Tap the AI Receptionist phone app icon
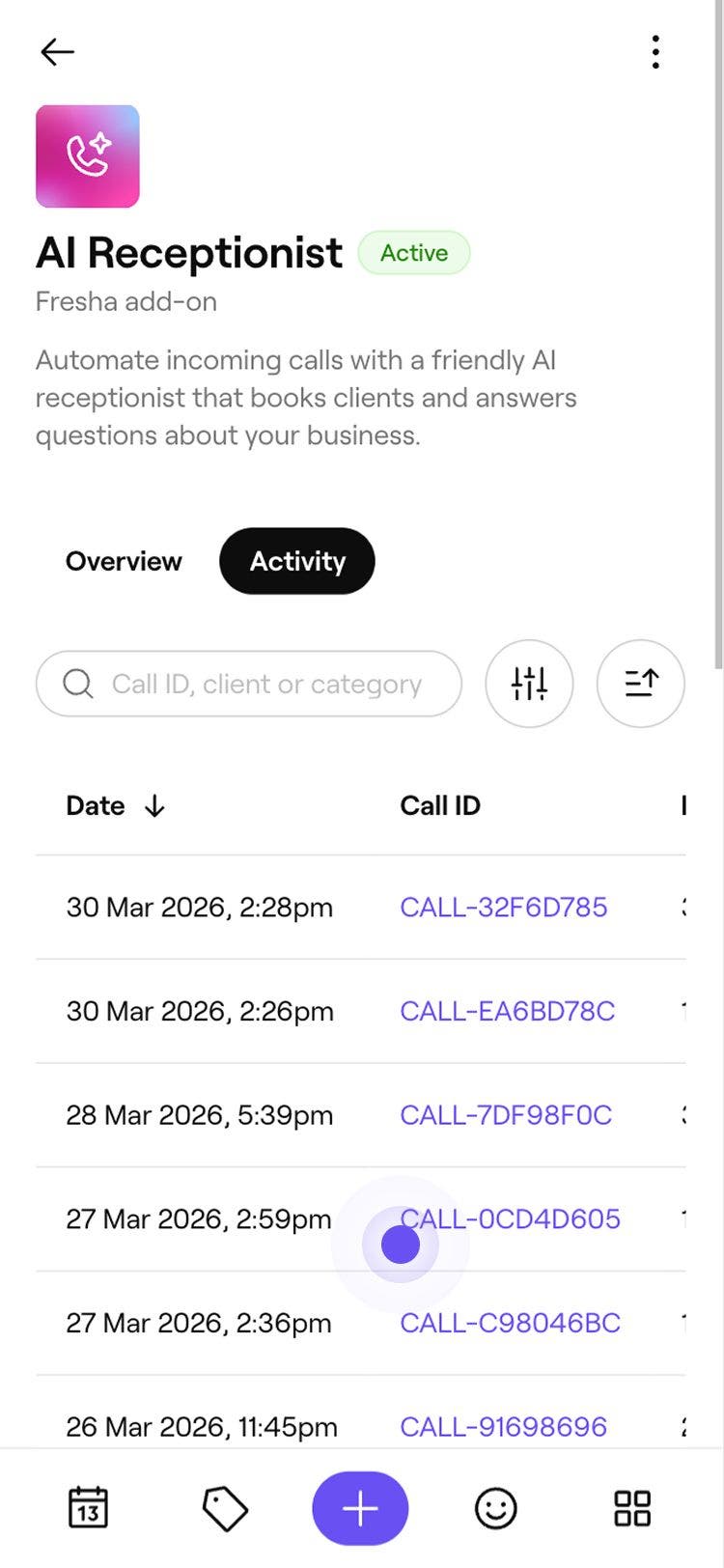 point(88,156)
